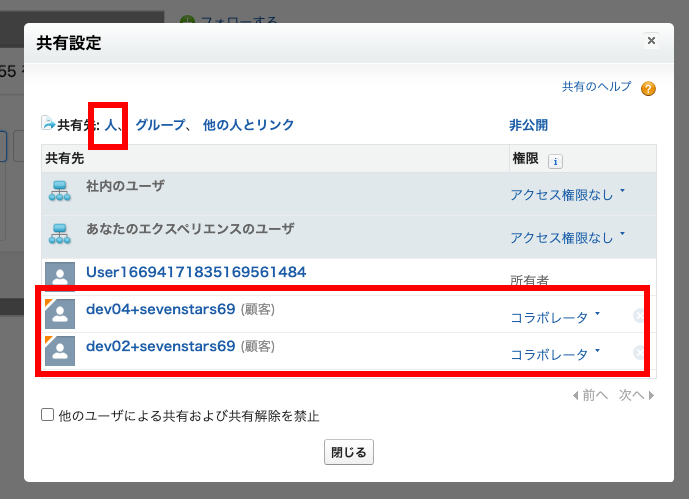Click the help question mark icon

648,89
